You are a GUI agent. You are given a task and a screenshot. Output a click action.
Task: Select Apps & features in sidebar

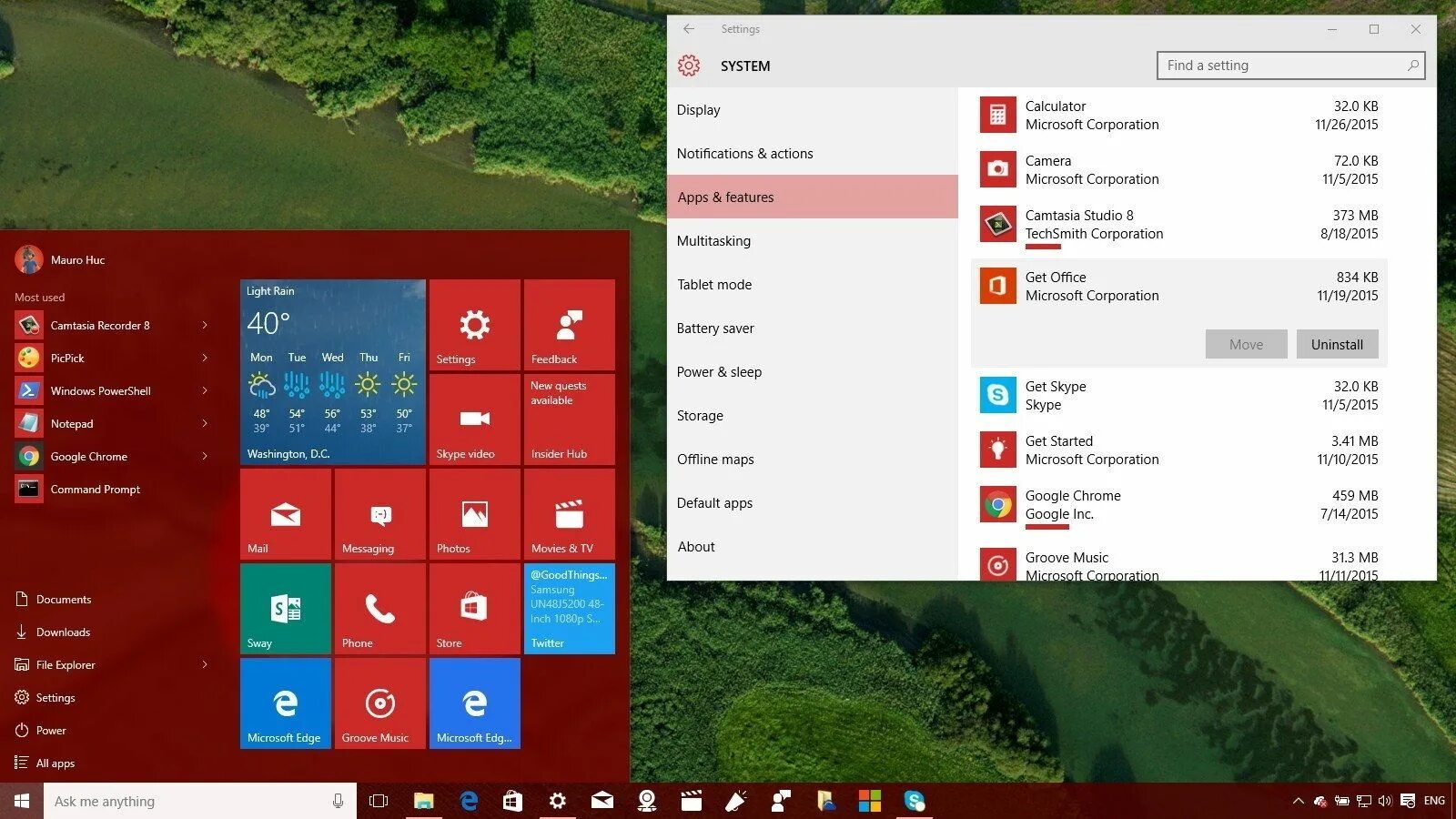(812, 197)
